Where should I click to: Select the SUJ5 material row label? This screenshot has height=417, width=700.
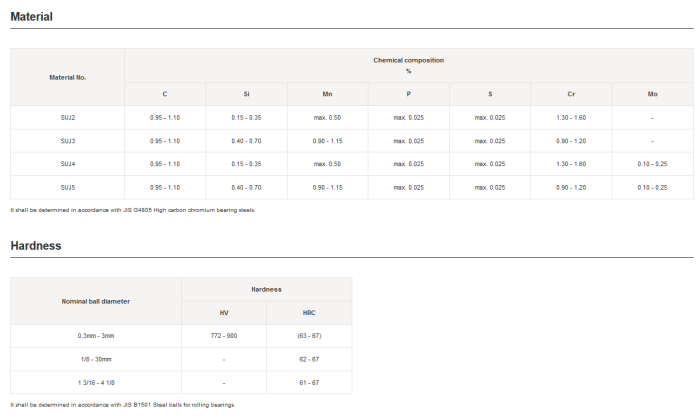pyautogui.click(x=67, y=187)
